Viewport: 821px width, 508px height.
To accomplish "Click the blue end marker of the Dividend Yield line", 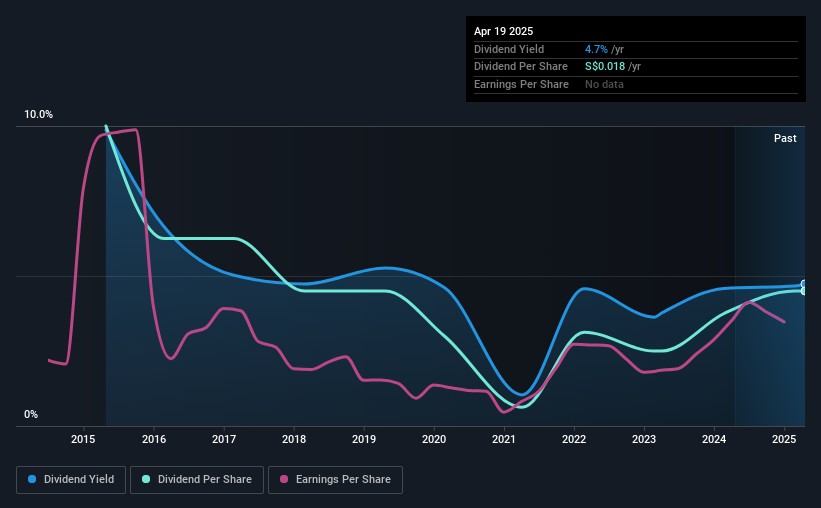I will [x=804, y=284].
